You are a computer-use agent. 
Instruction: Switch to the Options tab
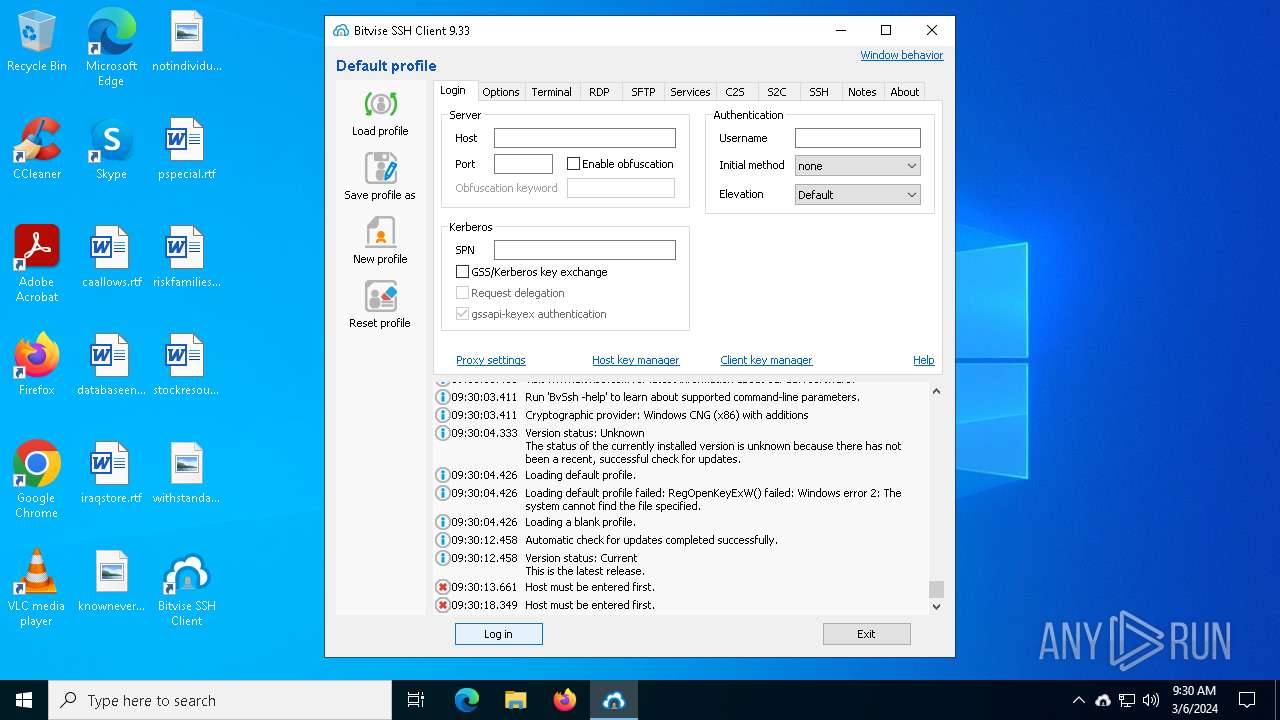(x=501, y=92)
